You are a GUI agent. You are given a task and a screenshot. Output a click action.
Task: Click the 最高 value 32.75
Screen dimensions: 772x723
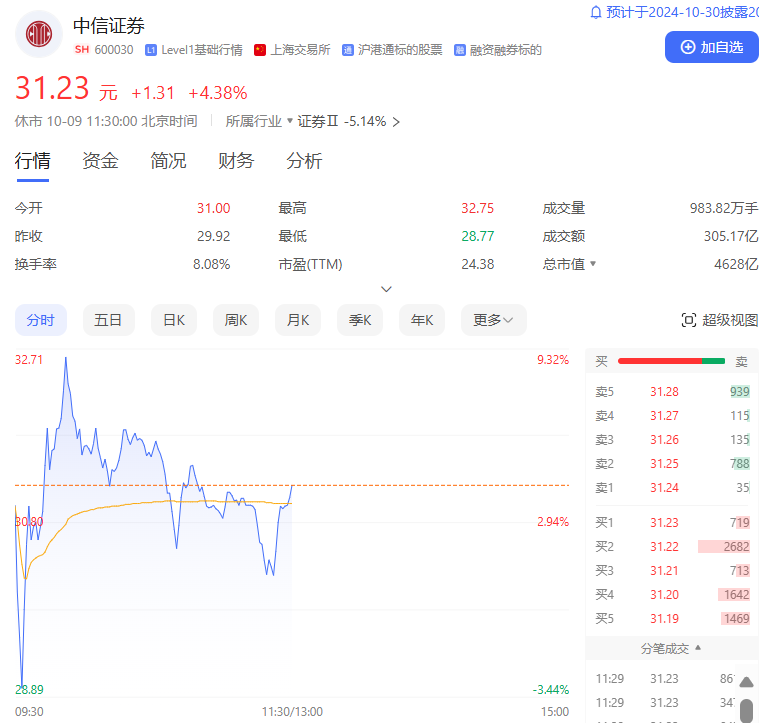478,208
